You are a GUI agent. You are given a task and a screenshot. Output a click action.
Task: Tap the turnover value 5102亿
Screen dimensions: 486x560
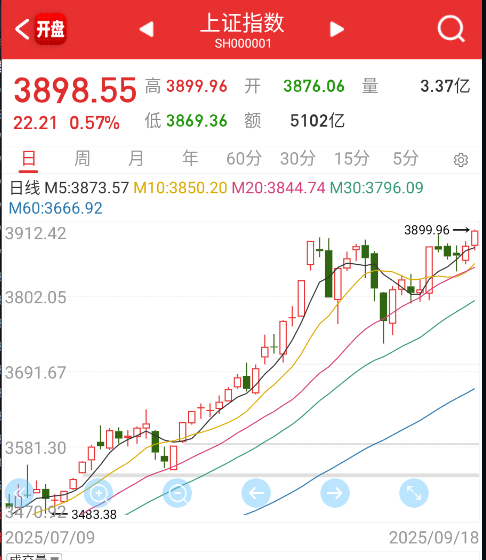(x=317, y=121)
